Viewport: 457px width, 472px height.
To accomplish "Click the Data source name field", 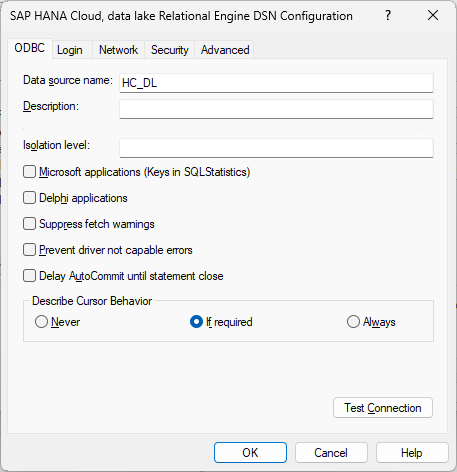I will (x=276, y=83).
